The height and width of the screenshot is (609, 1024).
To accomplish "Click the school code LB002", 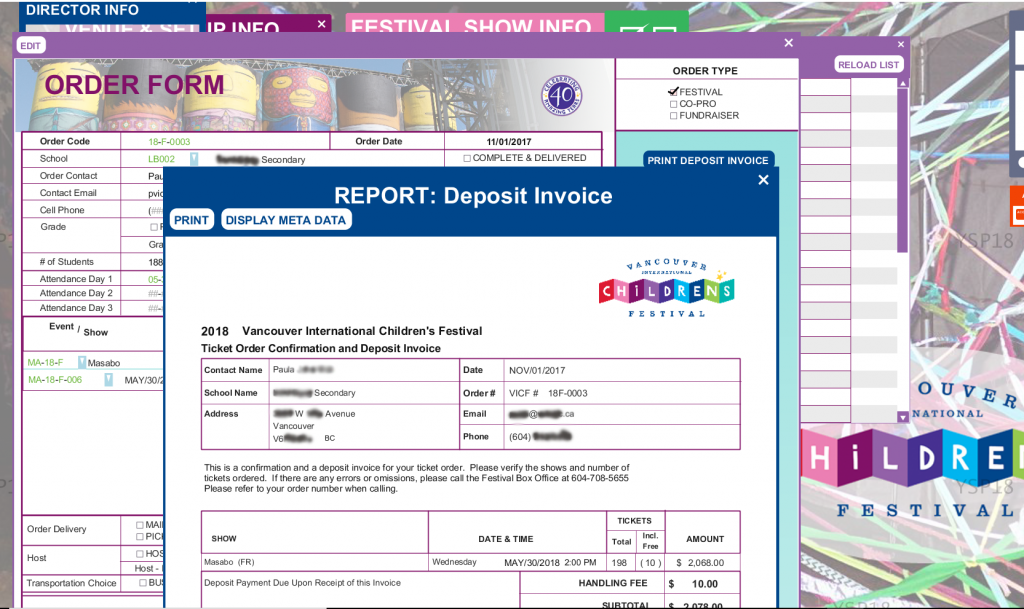I will pyautogui.click(x=161, y=159).
